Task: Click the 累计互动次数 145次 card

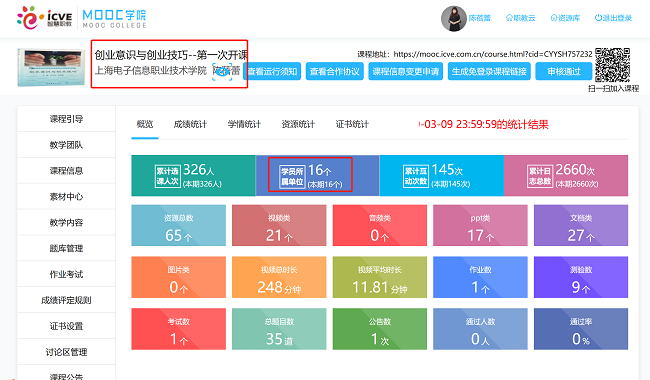Action: pyautogui.click(x=441, y=176)
